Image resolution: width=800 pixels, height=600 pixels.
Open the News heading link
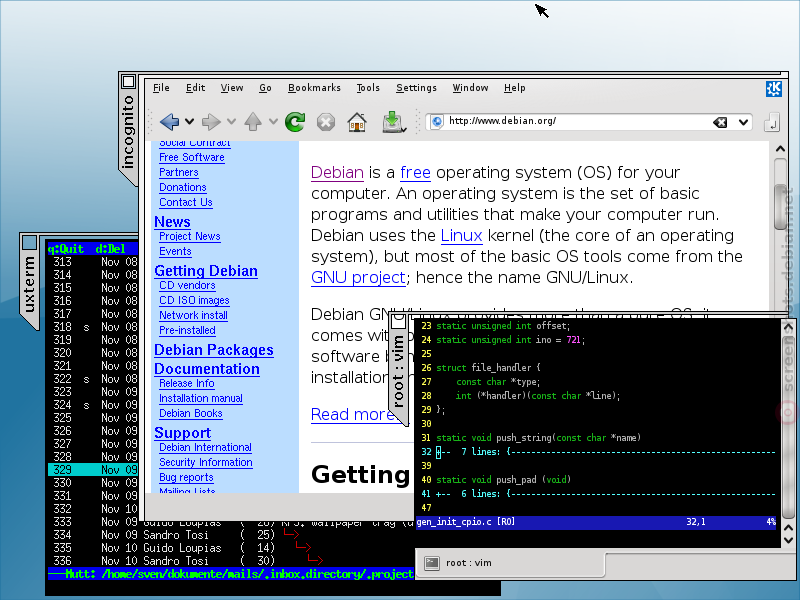[172, 222]
